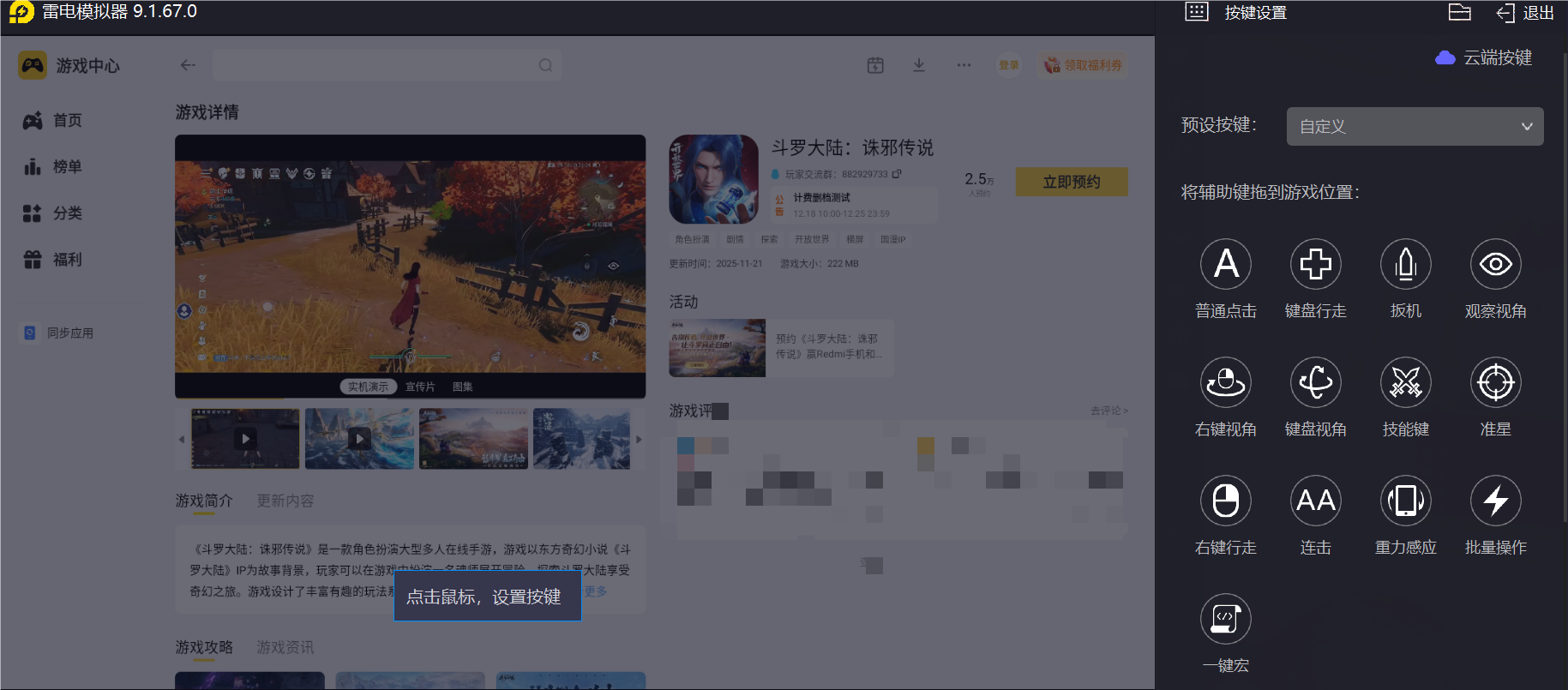Pick the 技能键 skill key icon
This screenshot has width=1568, height=690.
click(x=1405, y=382)
